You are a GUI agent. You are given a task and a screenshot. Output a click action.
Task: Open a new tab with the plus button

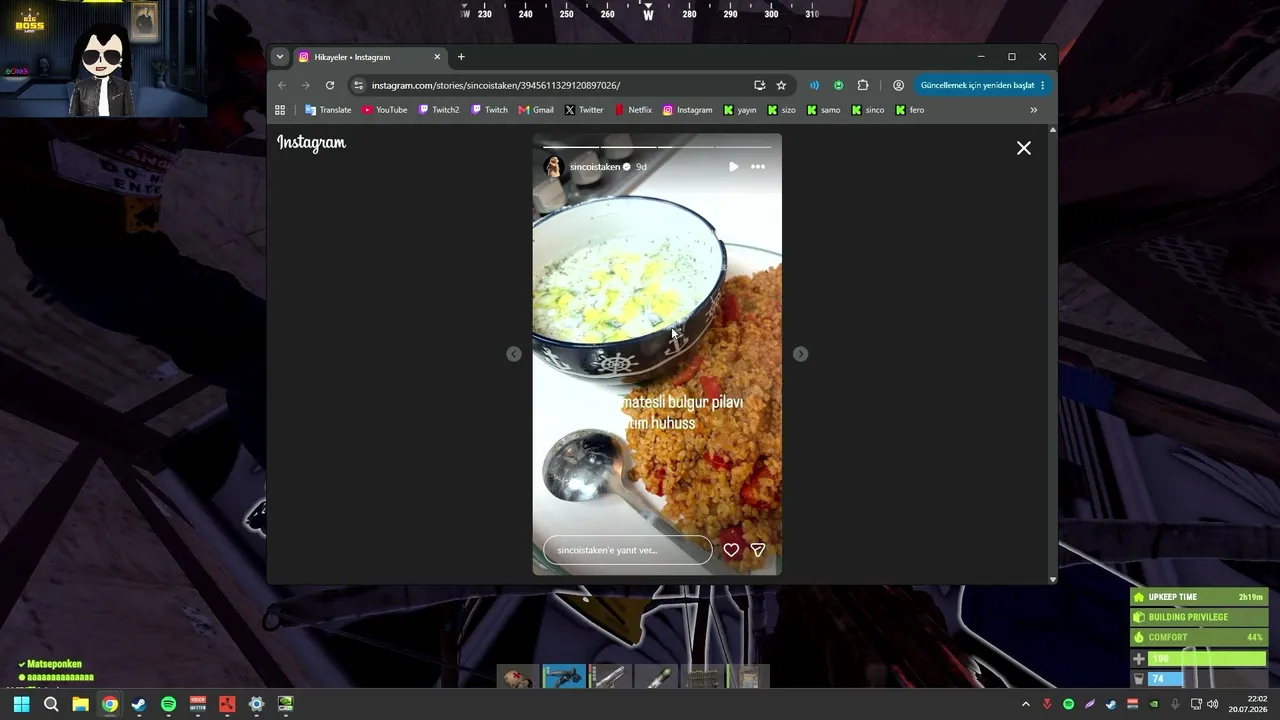point(461,57)
